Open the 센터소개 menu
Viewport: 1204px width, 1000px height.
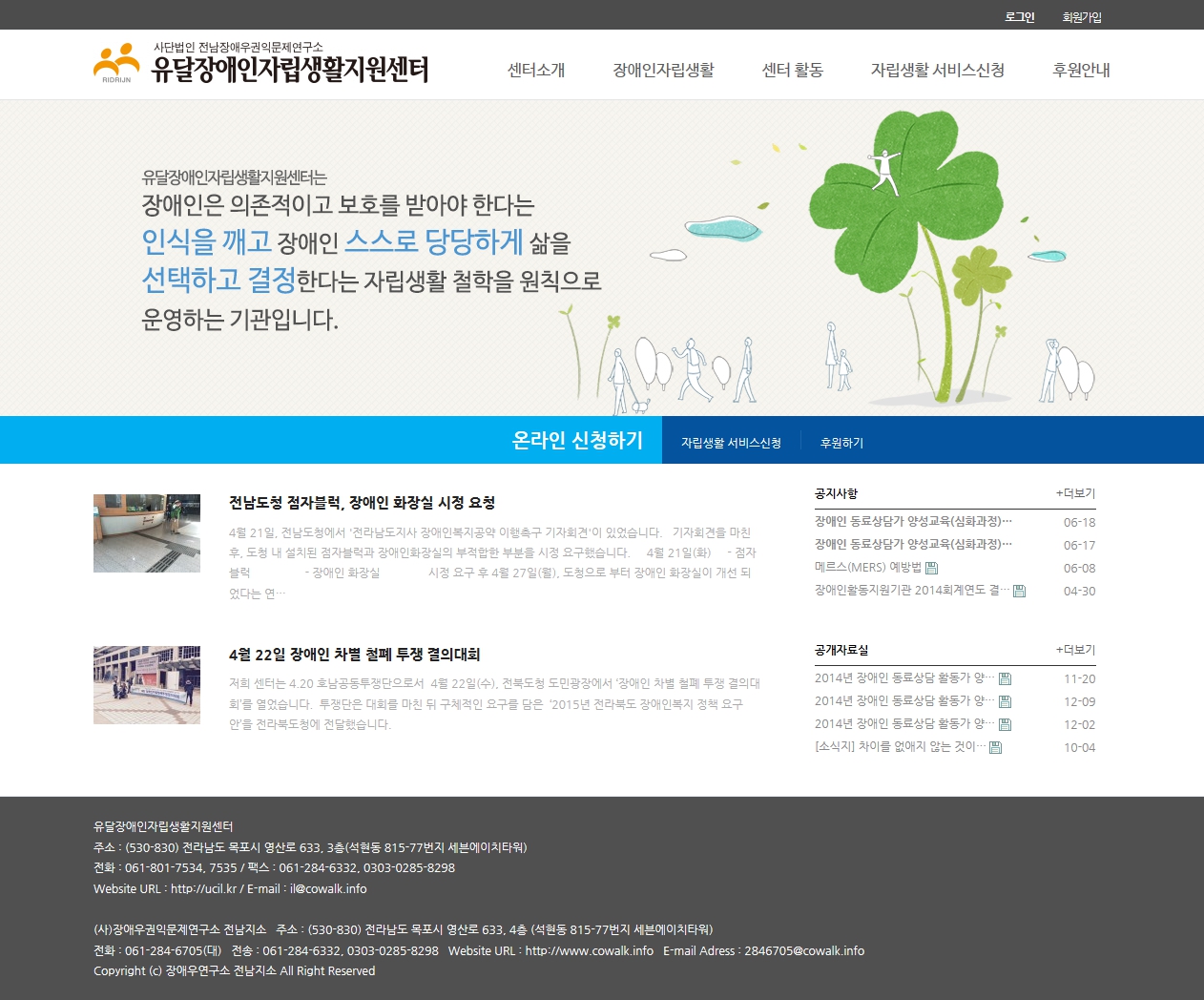coord(536,70)
